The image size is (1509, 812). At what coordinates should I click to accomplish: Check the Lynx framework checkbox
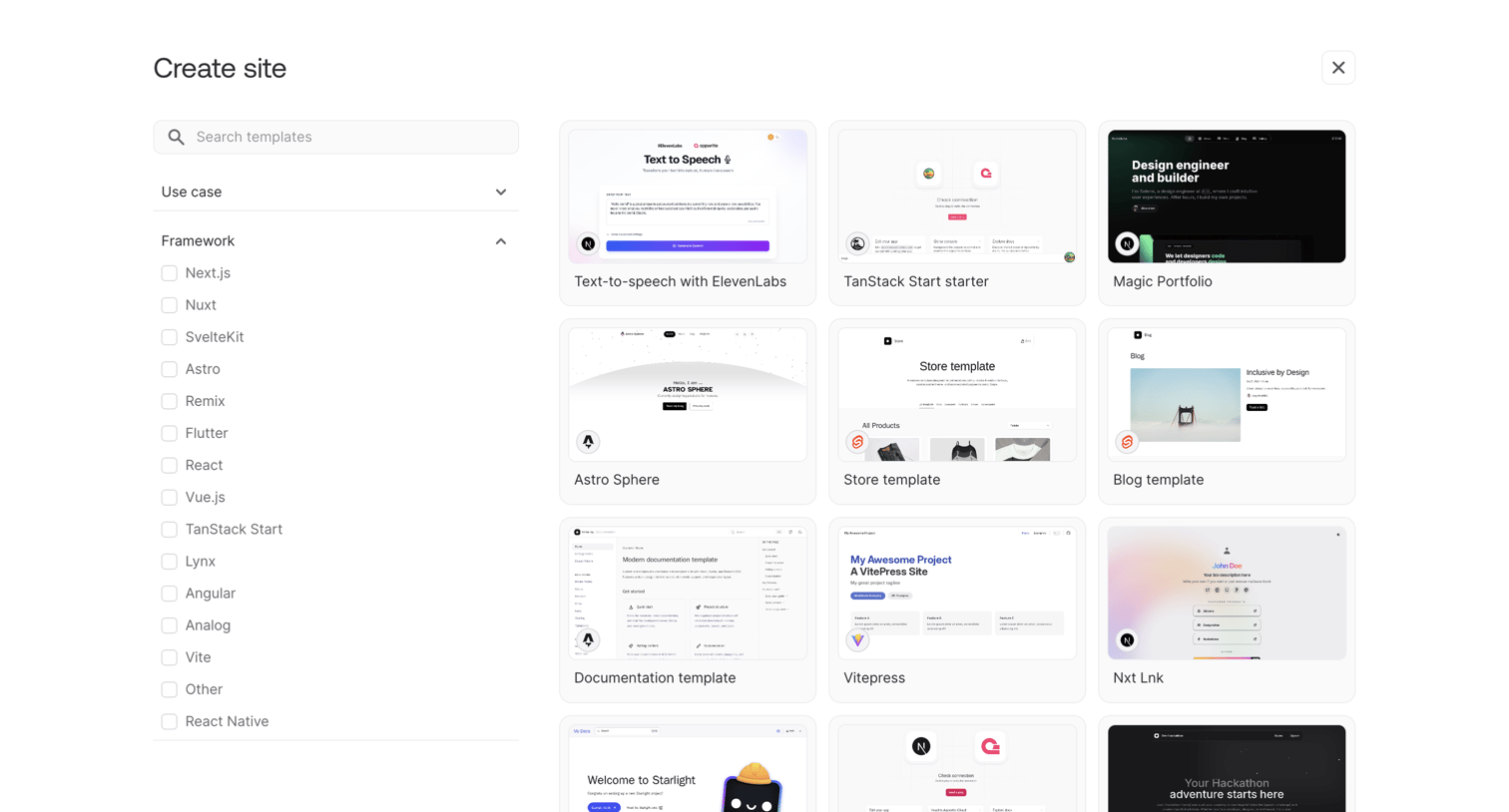click(170, 562)
